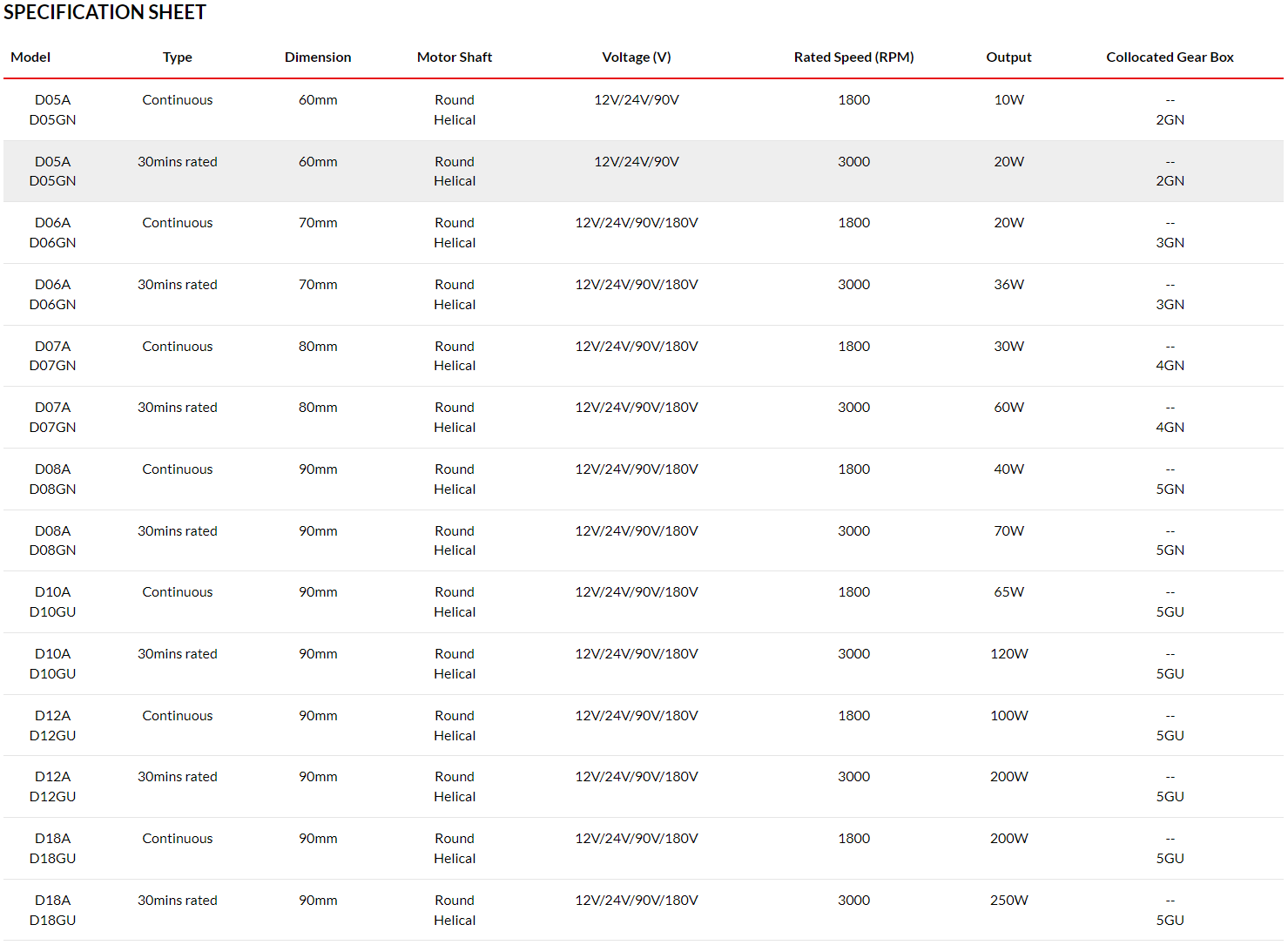This screenshot has width=1288, height=945.
Task: Click D12A model in the 100W row
Action: coord(53,715)
